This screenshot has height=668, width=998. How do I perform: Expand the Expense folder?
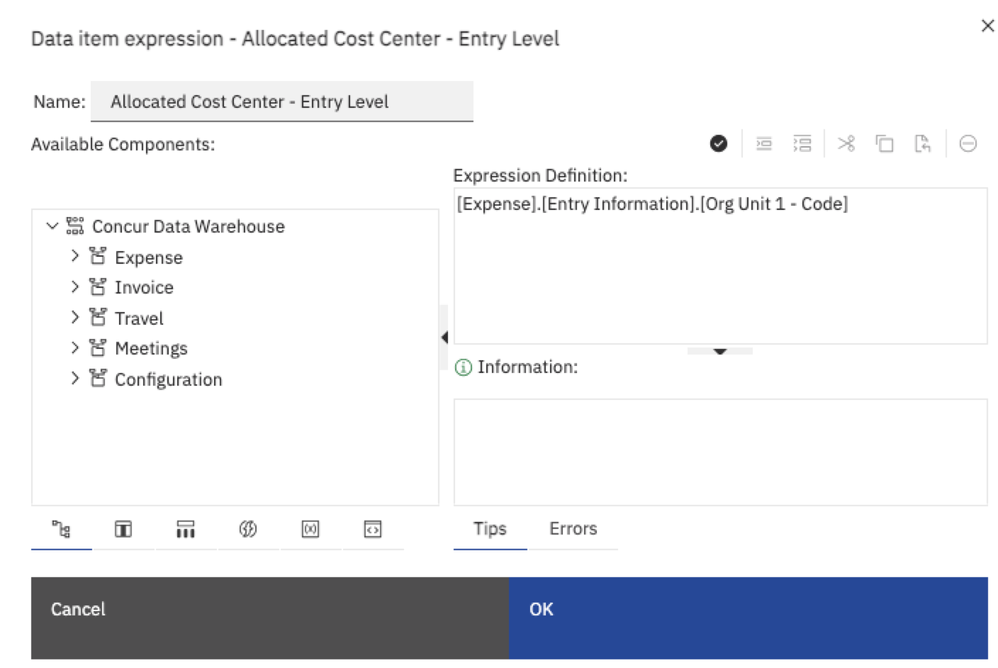[x=74, y=256]
